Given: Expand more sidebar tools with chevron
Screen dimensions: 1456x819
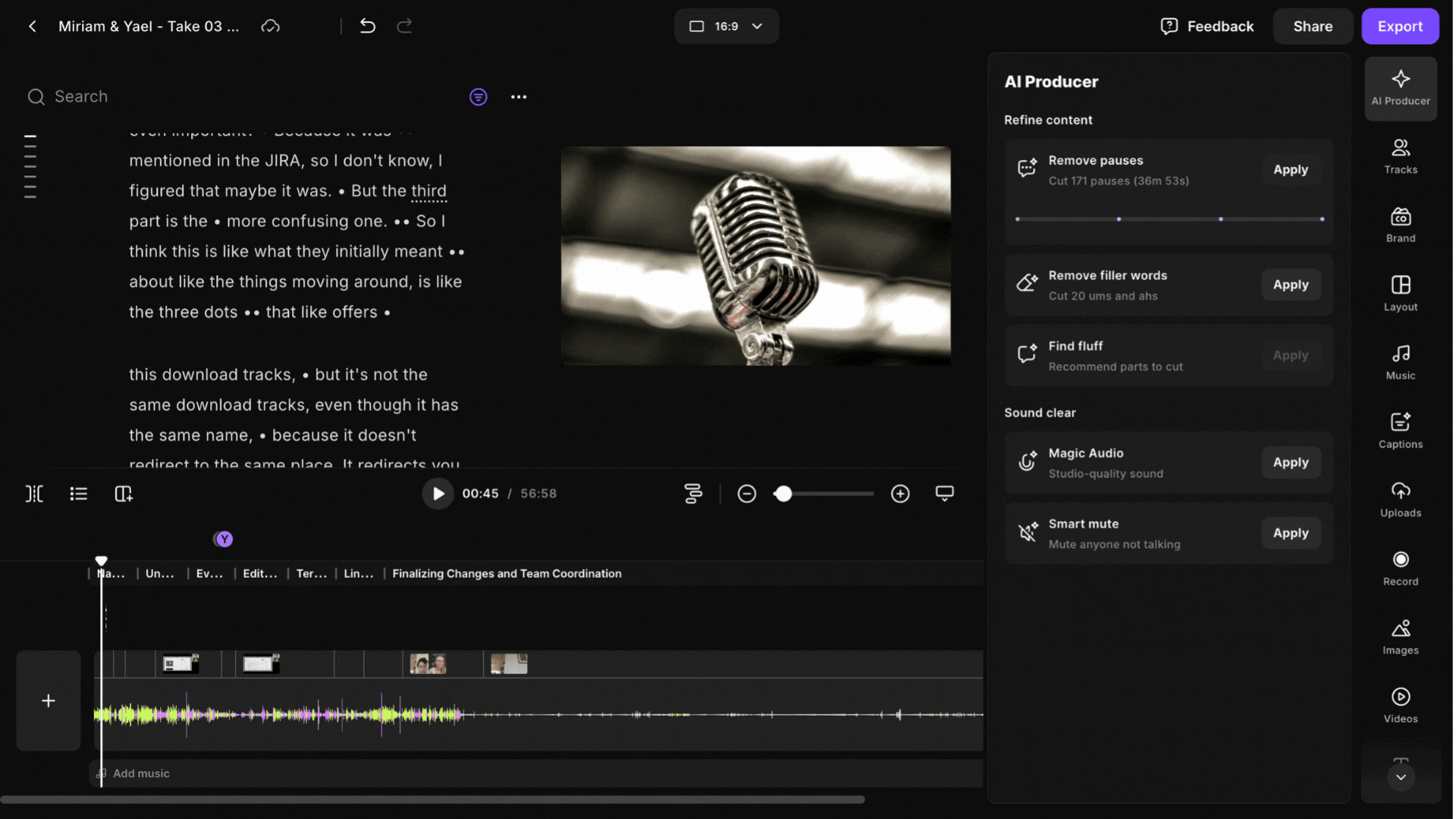Looking at the screenshot, I should tap(1400, 777).
